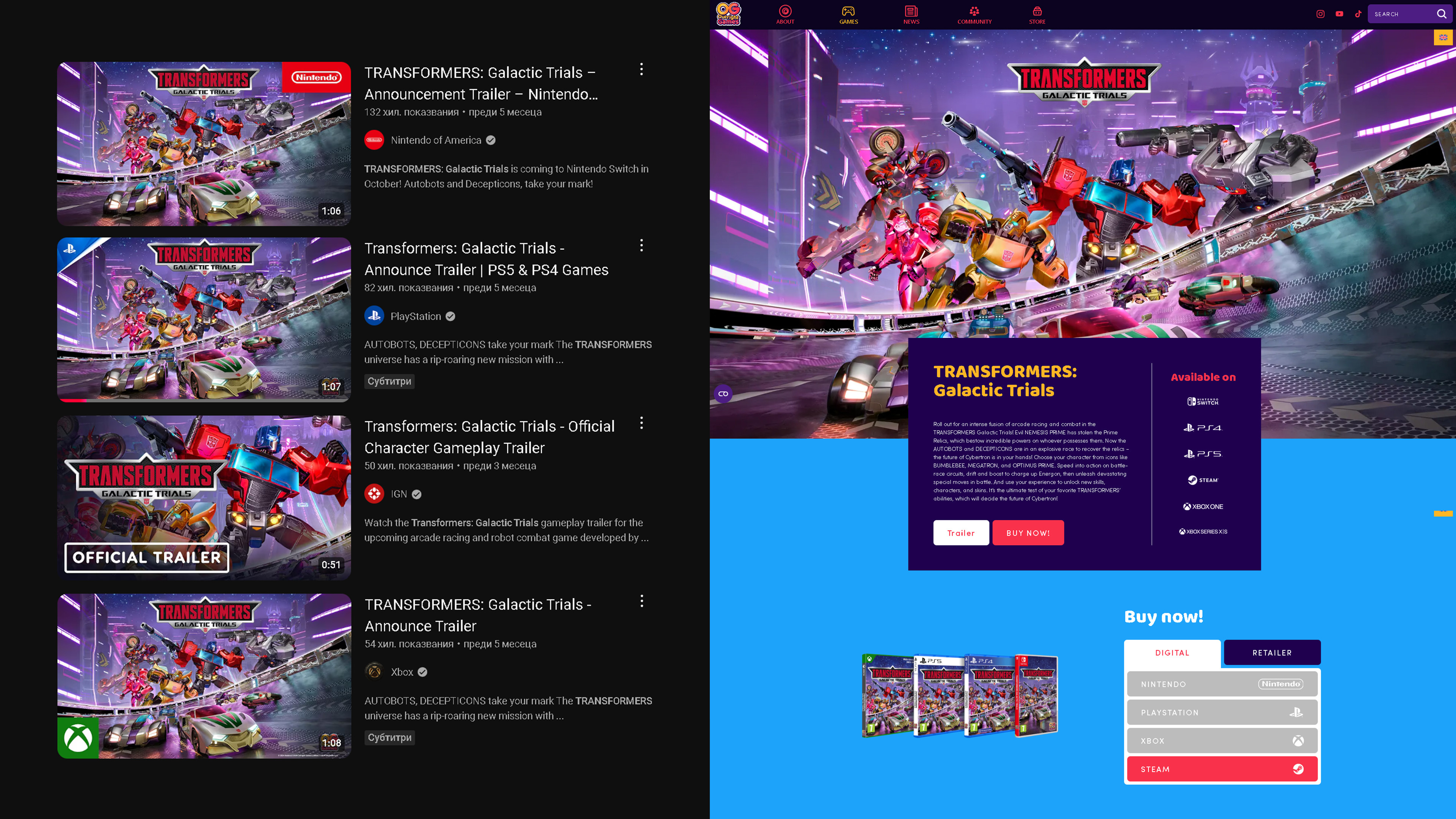Open the Nintendo Announcement Trailer thumbnail
The height and width of the screenshot is (819, 1456).
(x=204, y=144)
